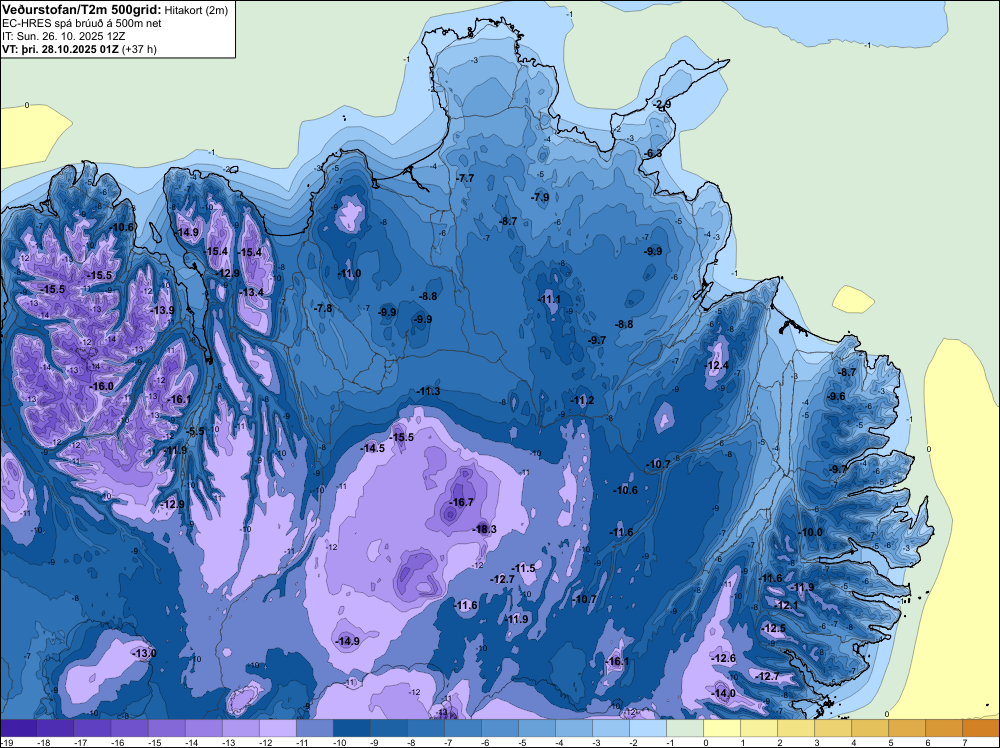Click the 'Hitakort (2m)' label
The height and width of the screenshot is (748, 1000).
(194, 10)
